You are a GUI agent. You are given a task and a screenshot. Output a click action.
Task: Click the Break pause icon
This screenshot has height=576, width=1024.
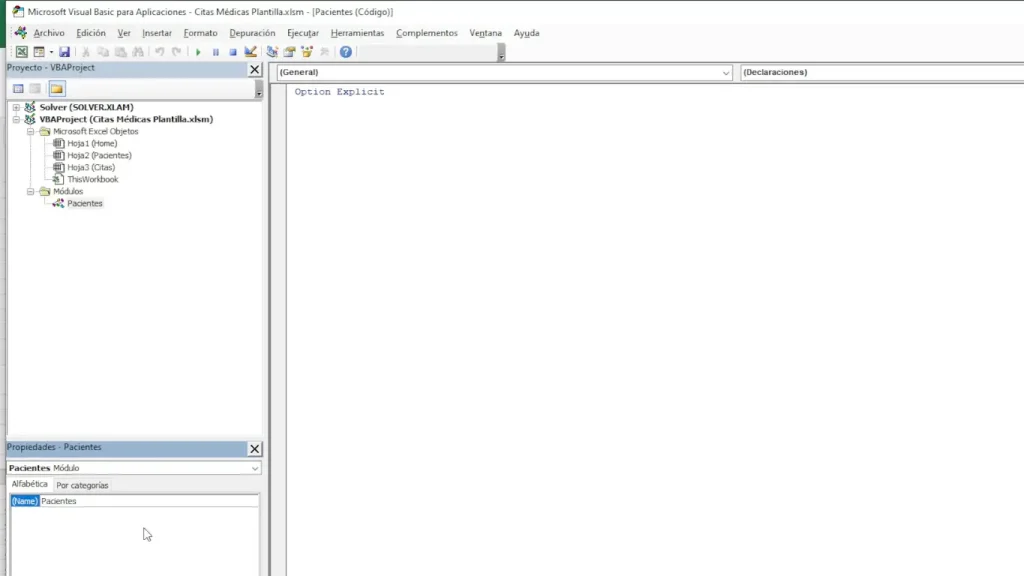click(x=216, y=52)
